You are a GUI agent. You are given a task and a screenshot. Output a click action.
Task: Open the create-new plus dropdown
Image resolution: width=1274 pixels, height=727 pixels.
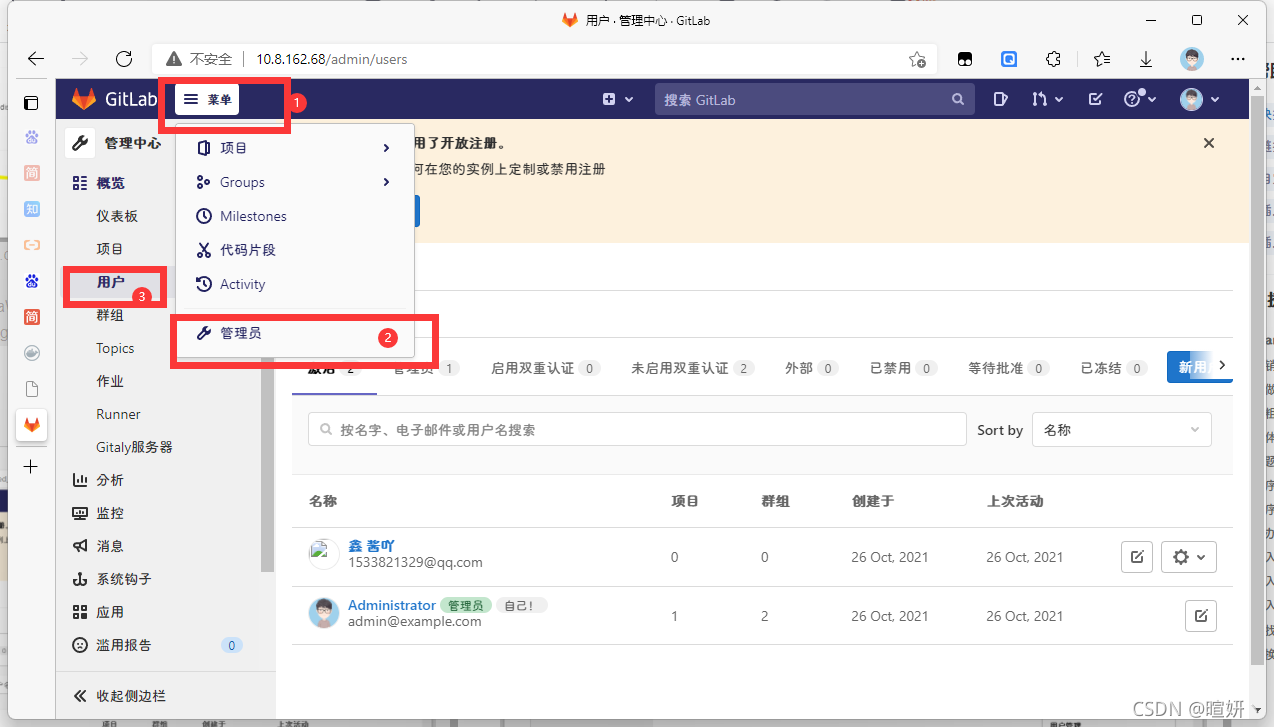(x=618, y=99)
